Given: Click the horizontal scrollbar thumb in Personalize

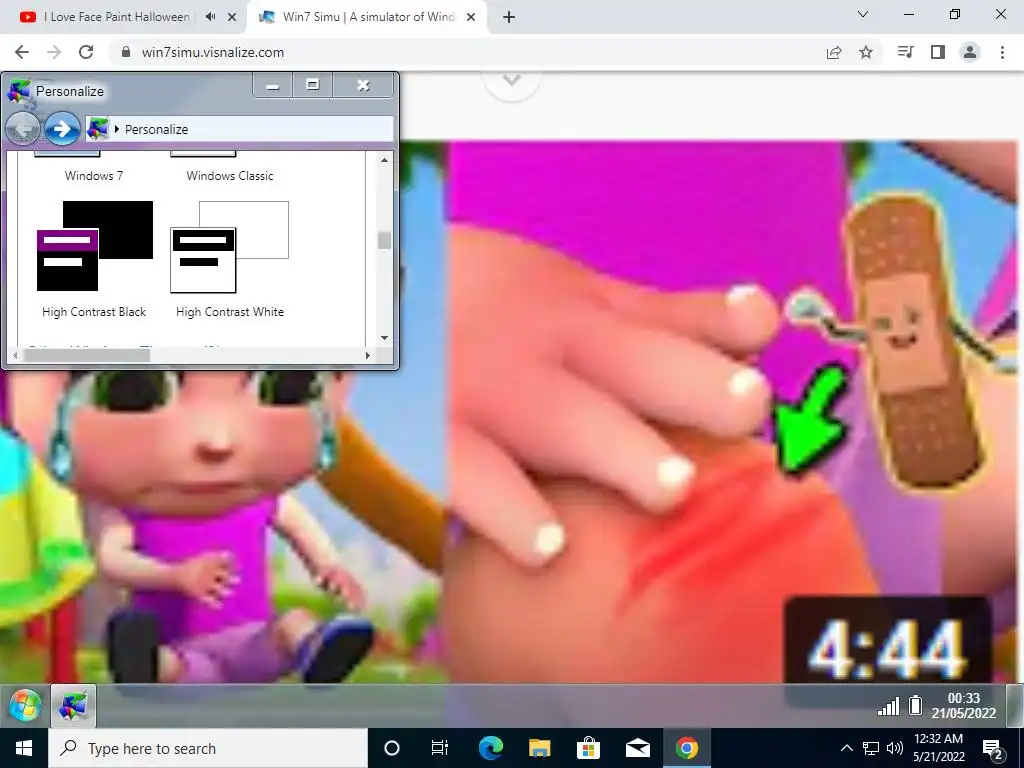Looking at the screenshot, I should tap(87, 355).
